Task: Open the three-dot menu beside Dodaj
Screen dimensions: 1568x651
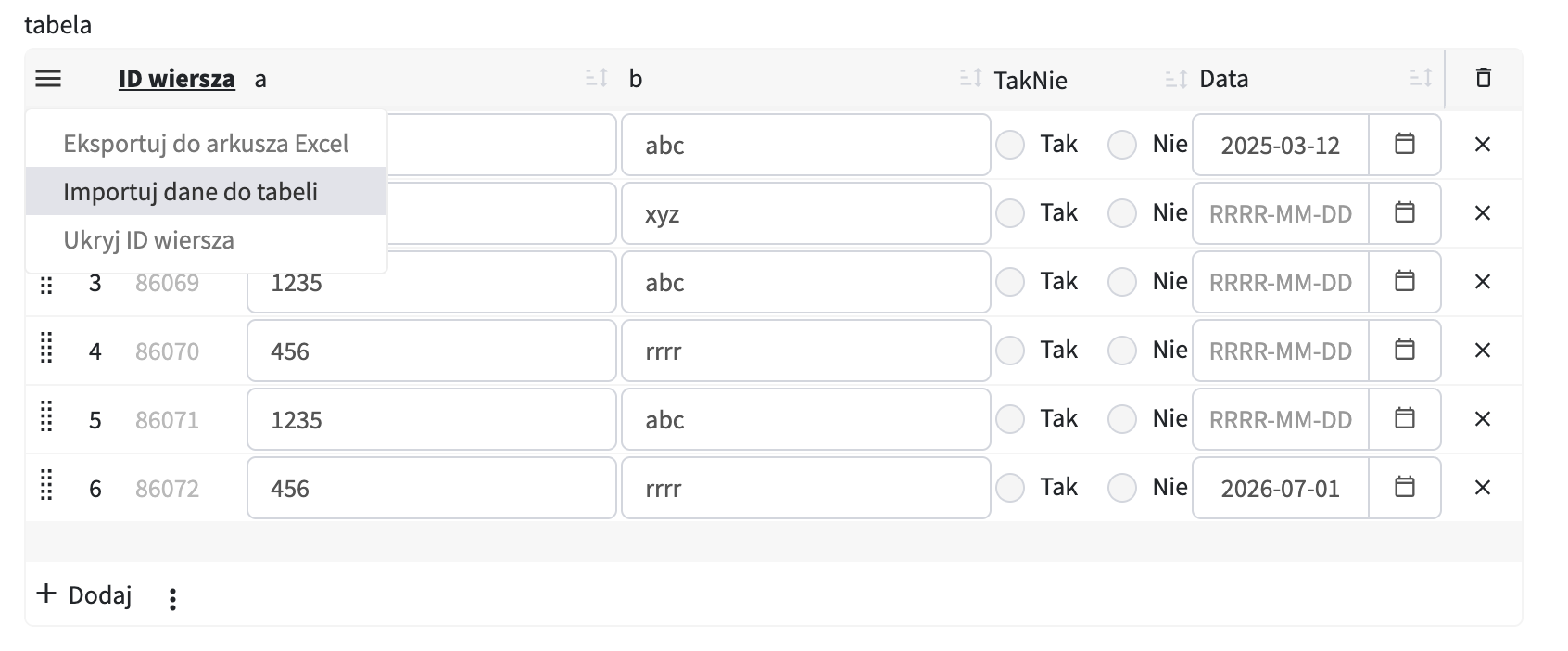Action: coord(172,599)
